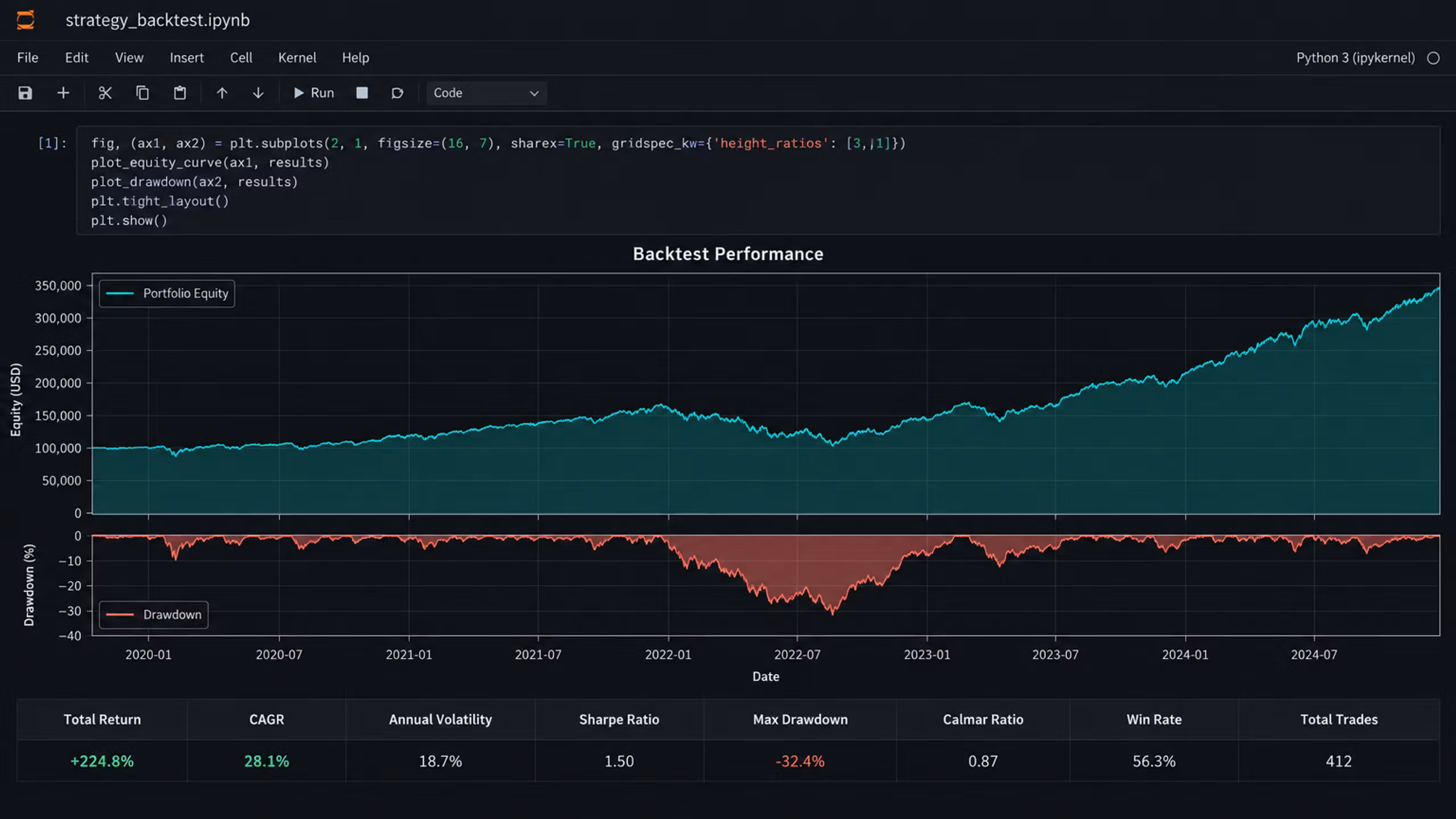The height and width of the screenshot is (819, 1456).
Task: Click the 56.3% Win Rate value
Action: point(1153,761)
